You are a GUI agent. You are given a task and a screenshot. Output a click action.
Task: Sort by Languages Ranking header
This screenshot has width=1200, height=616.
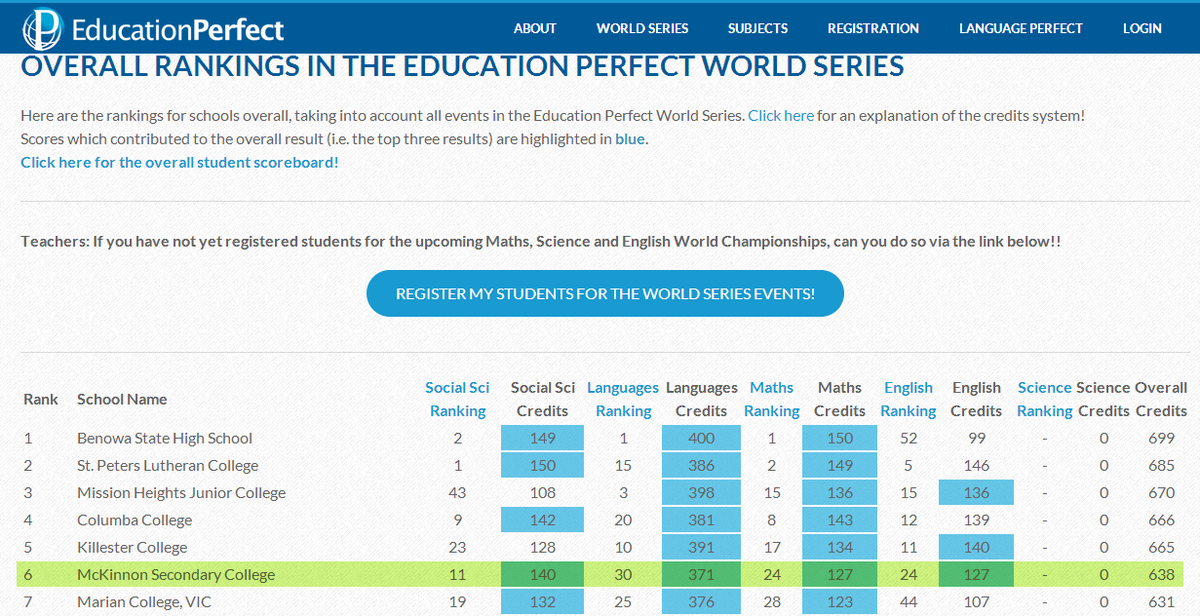pos(623,399)
